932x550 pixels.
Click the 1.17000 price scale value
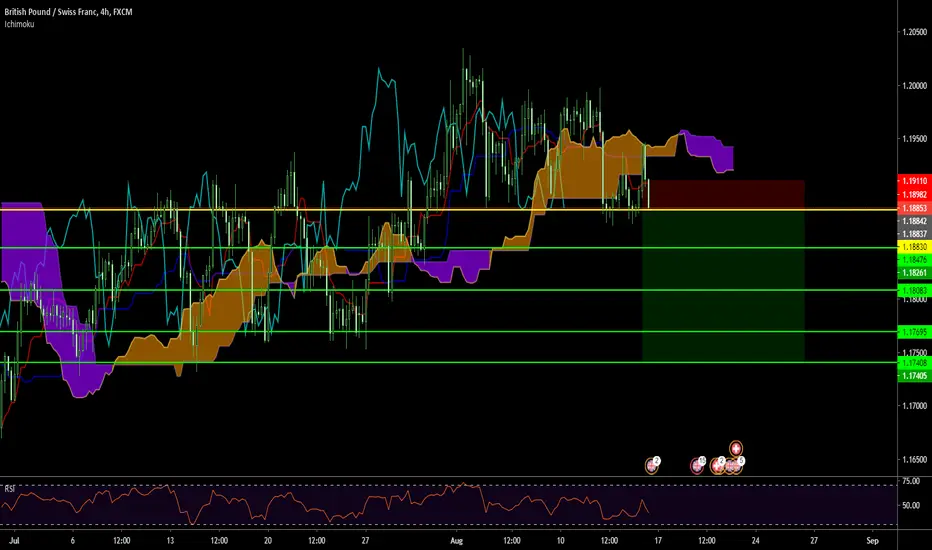pos(914,406)
